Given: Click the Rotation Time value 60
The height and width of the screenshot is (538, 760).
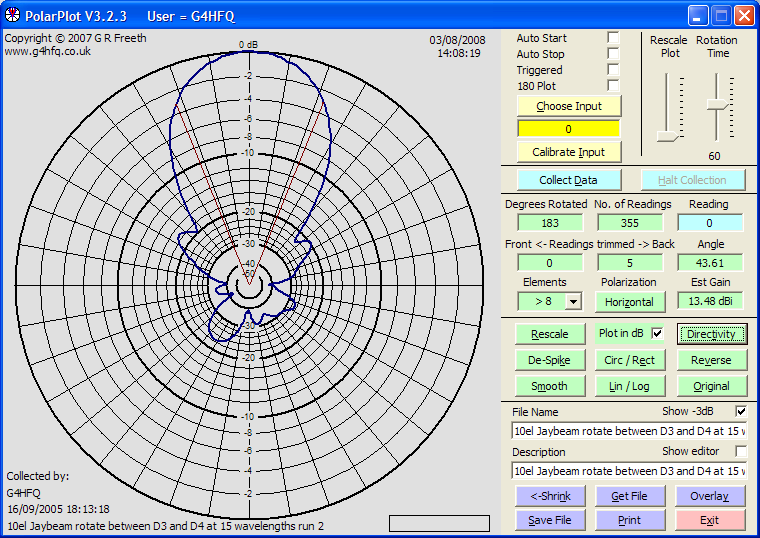Looking at the screenshot, I should pos(714,156).
